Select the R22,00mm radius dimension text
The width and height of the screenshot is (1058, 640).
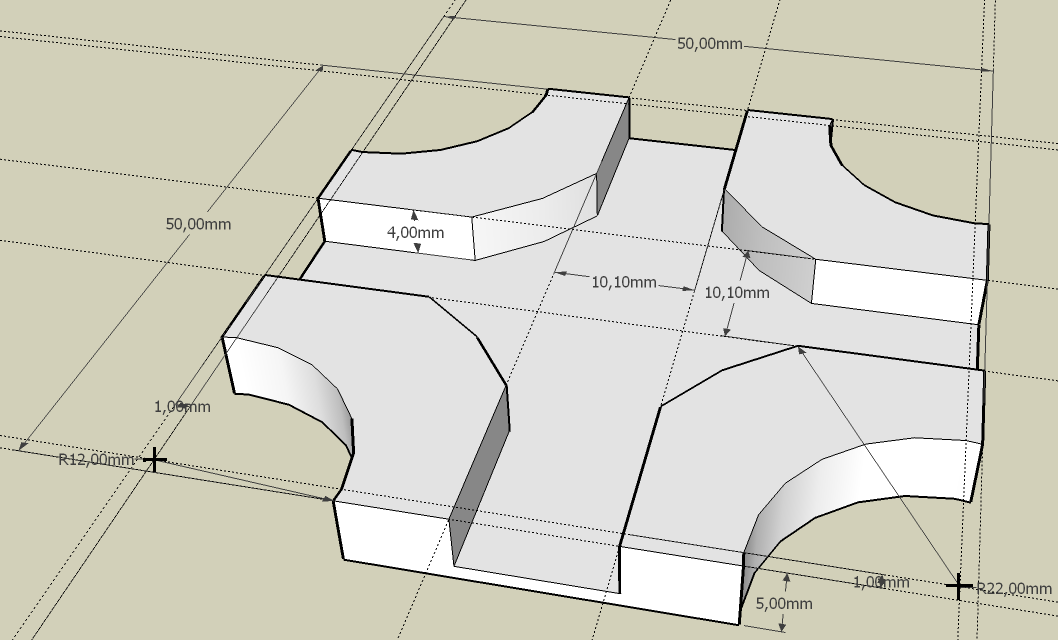tap(1015, 588)
